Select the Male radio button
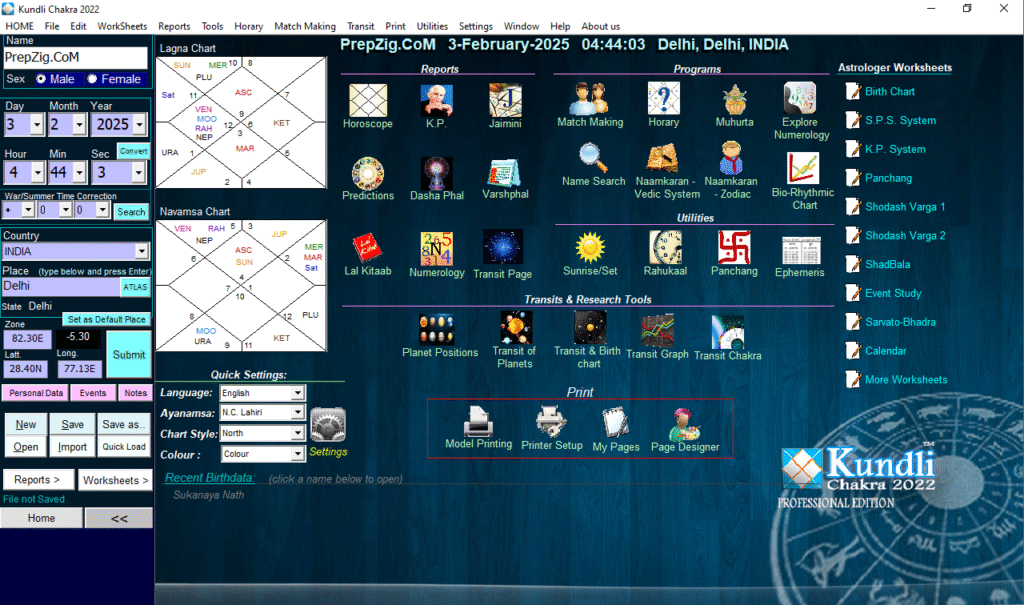 [42, 79]
